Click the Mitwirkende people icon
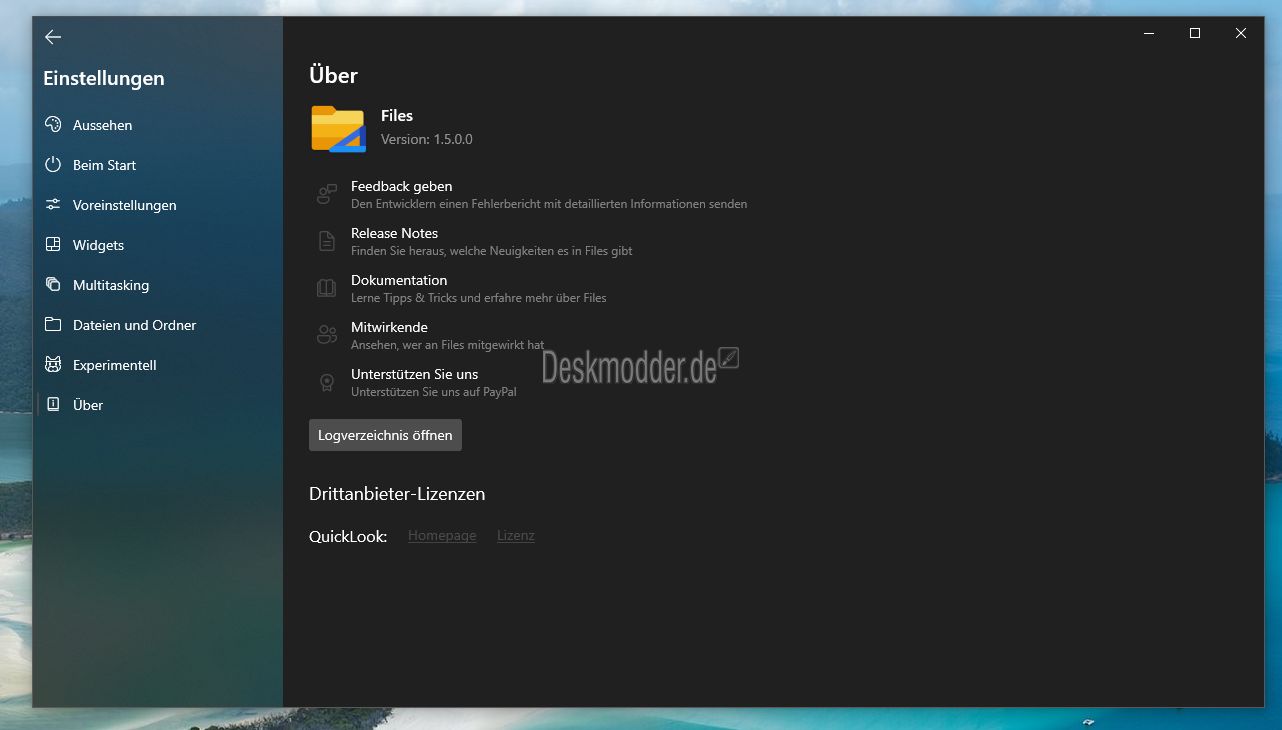 point(327,335)
